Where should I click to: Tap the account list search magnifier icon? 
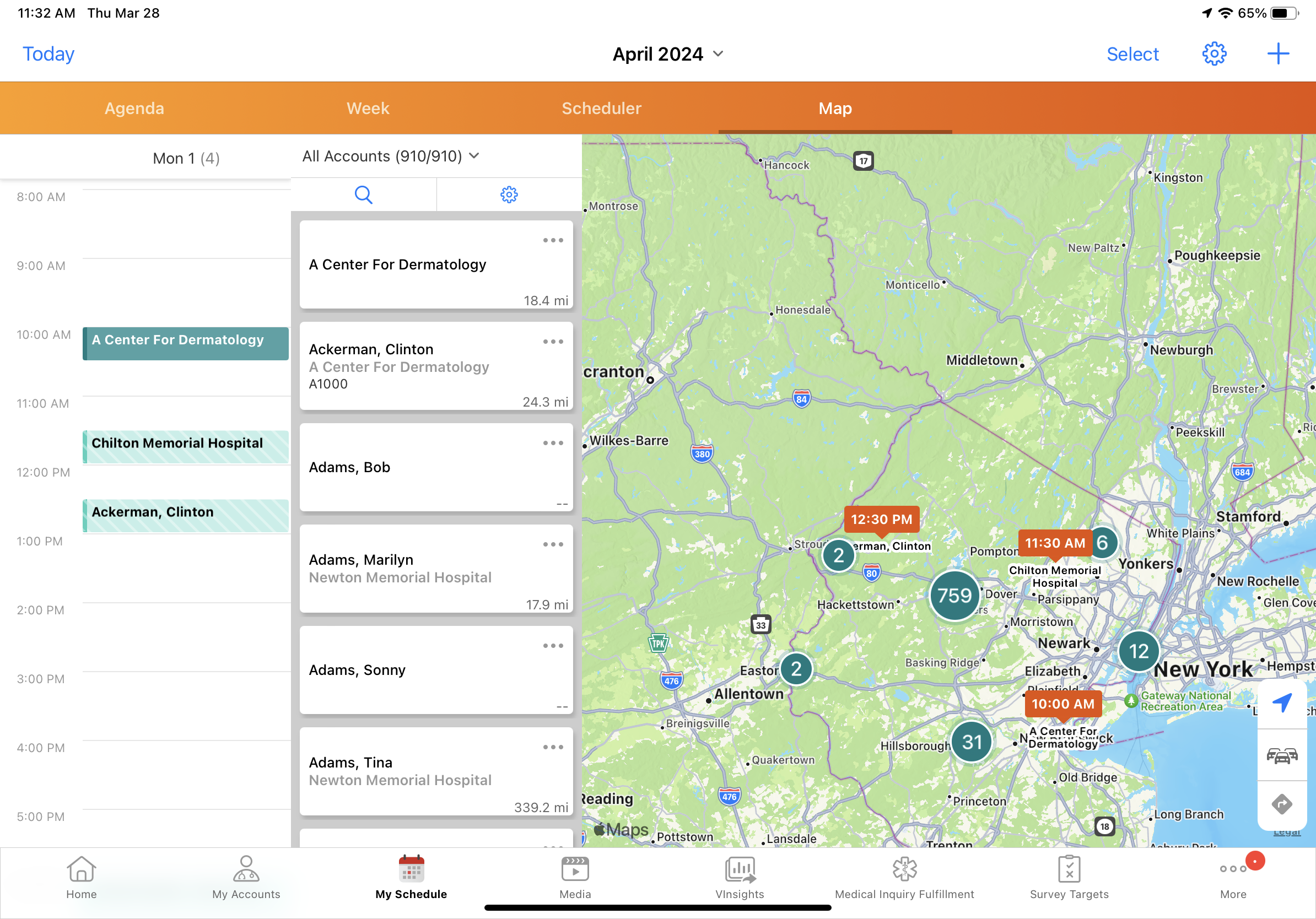(x=363, y=195)
